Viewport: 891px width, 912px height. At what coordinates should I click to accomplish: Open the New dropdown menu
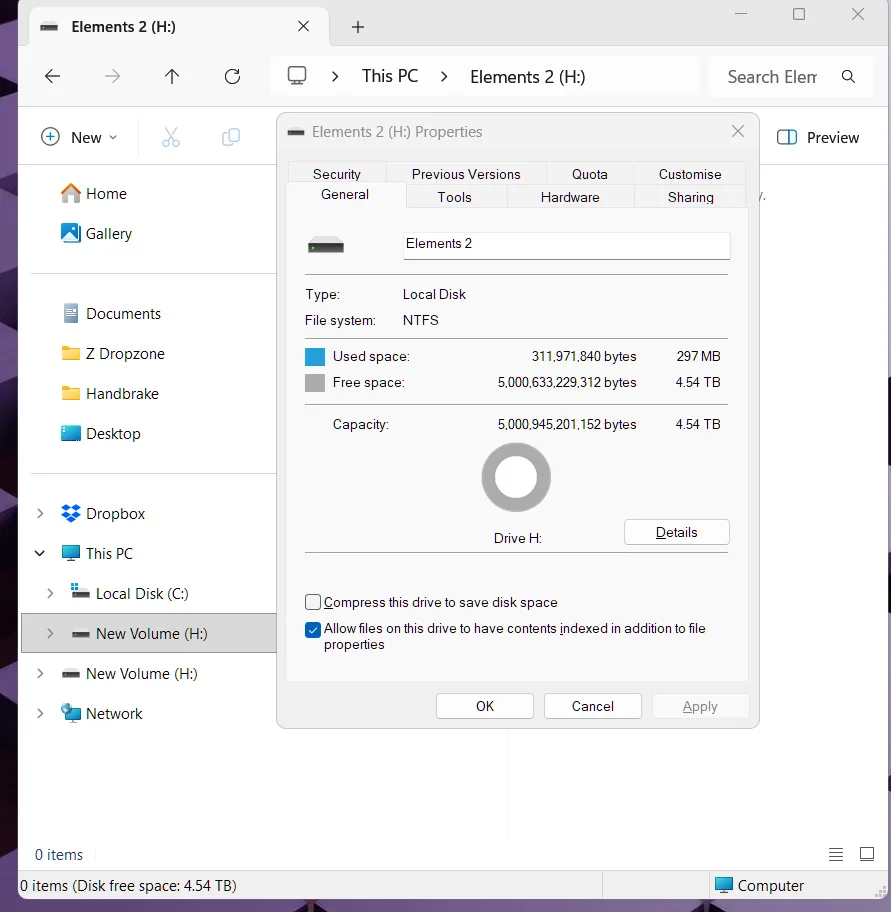[79, 137]
